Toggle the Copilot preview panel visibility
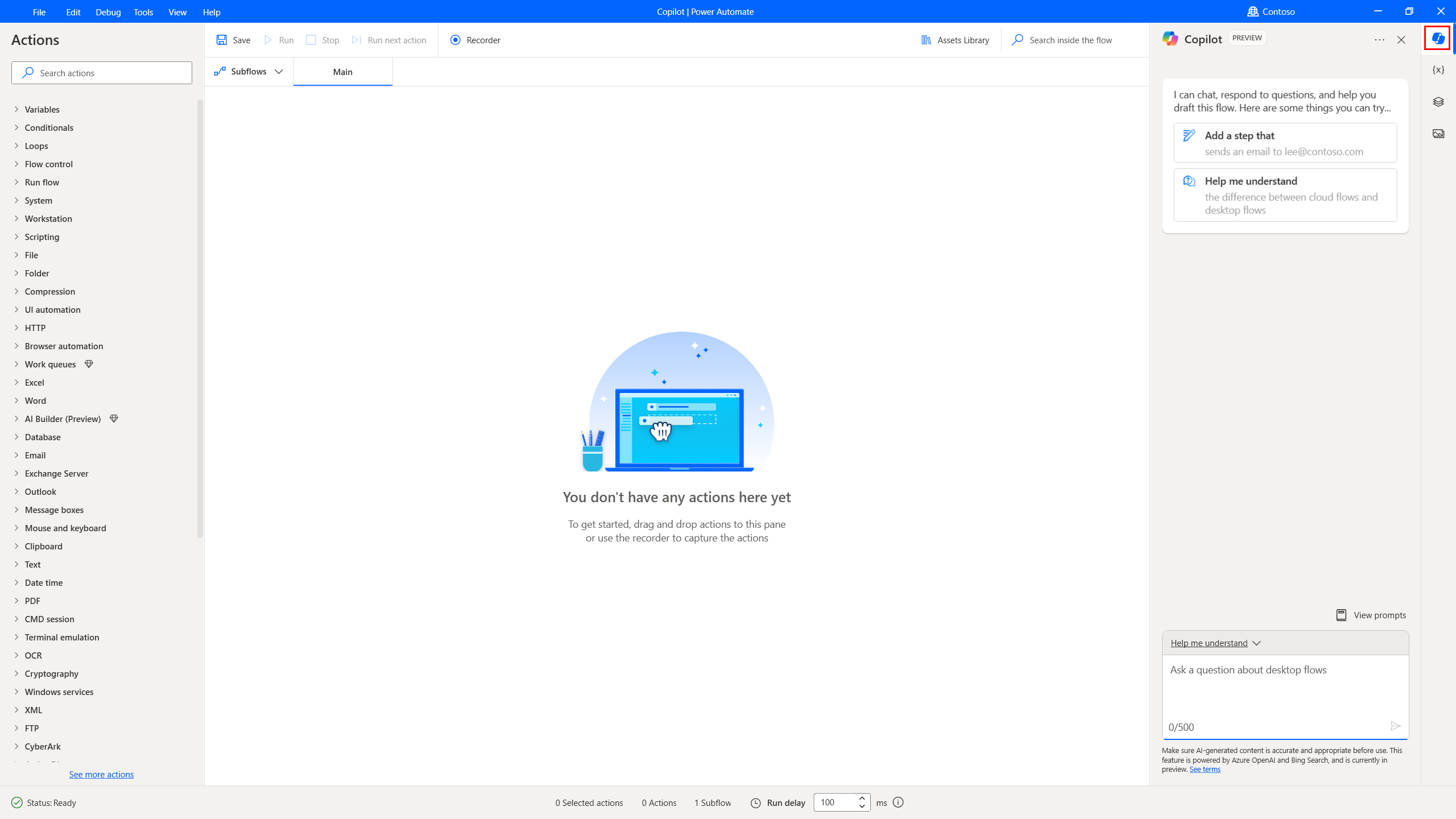 1438,39
